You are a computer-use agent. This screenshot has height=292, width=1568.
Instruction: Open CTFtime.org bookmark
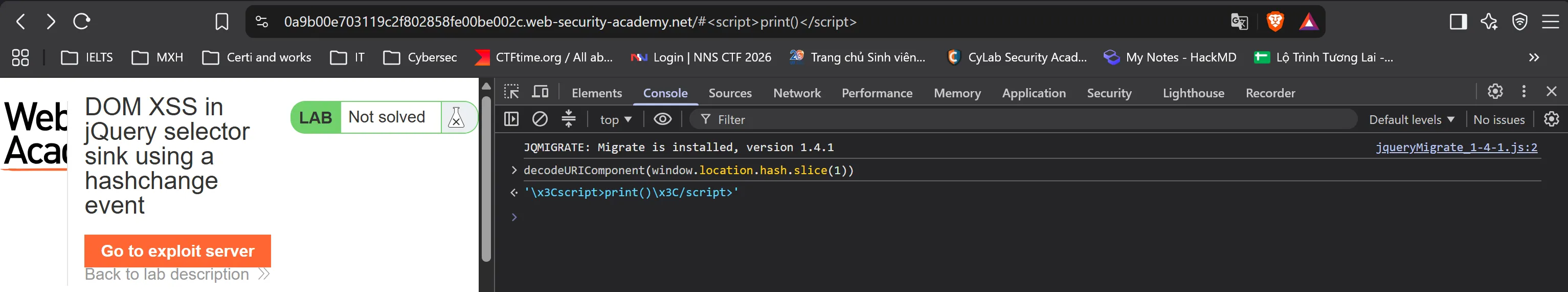(544, 57)
